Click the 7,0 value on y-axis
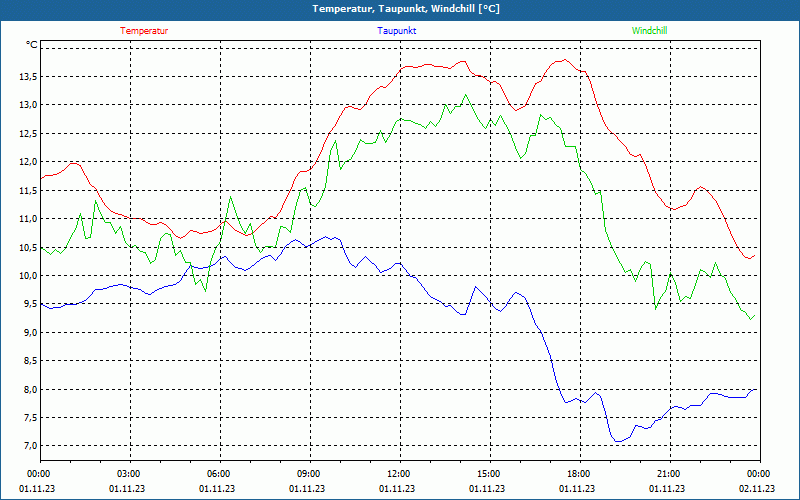Viewport: 800px width, 500px height. click(x=30, y=446)
